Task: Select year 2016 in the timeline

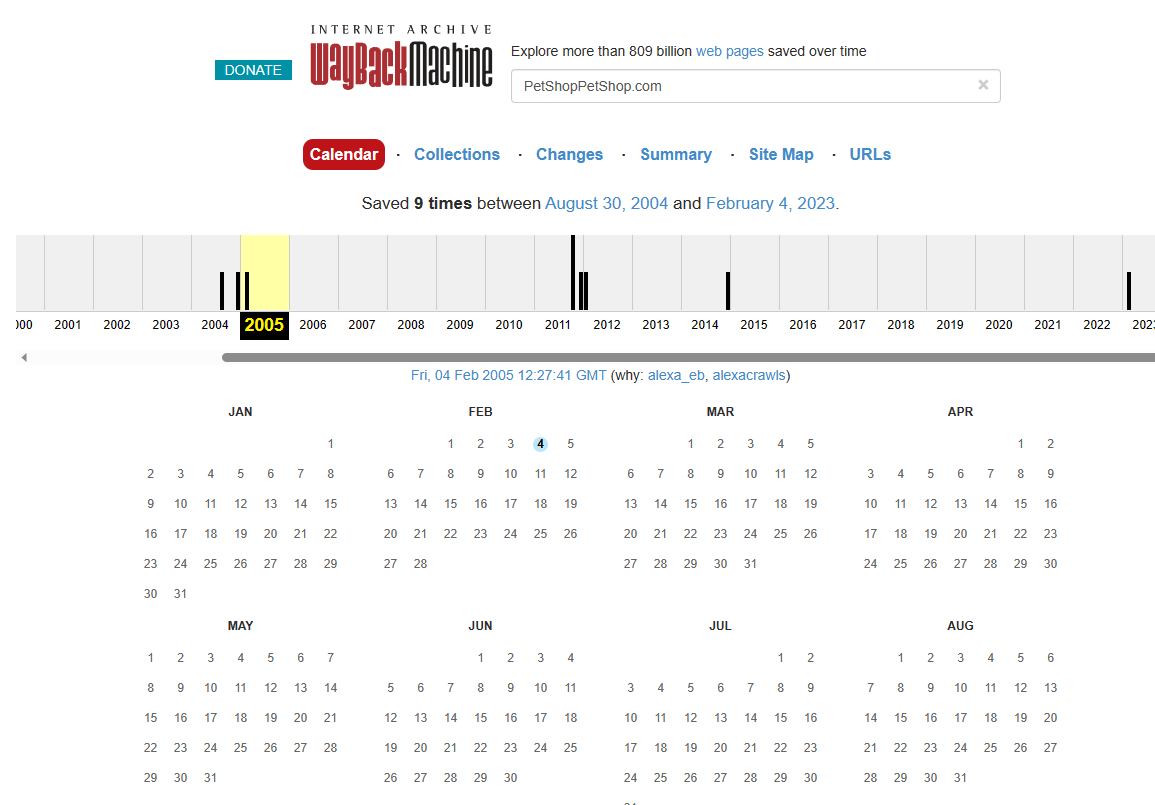Action: point(803,325)
